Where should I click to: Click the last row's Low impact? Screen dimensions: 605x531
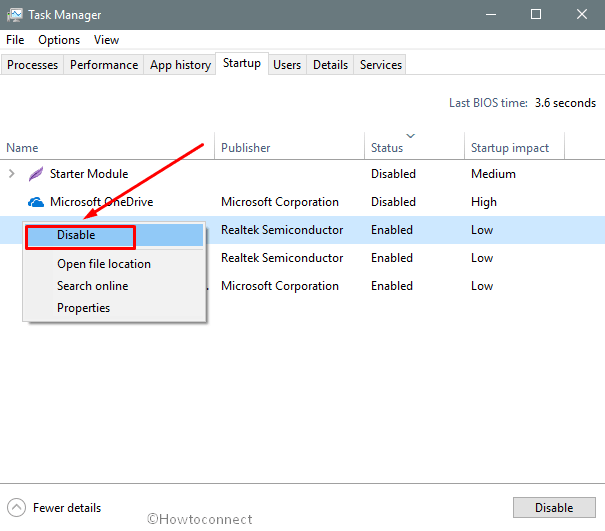[x=482, y=286]
